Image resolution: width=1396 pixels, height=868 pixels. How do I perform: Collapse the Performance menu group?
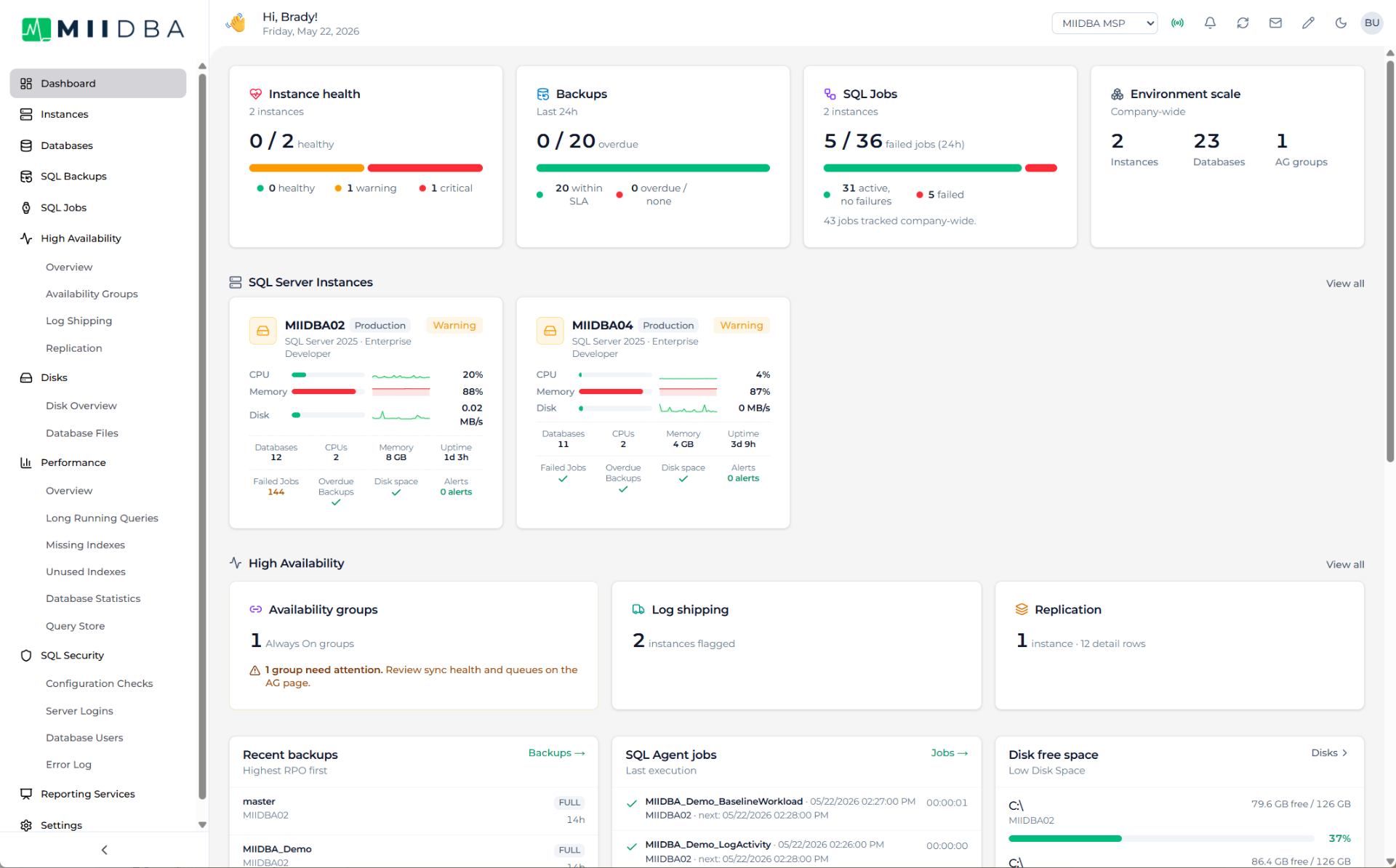pyautogui.click(x=97, y=462)
